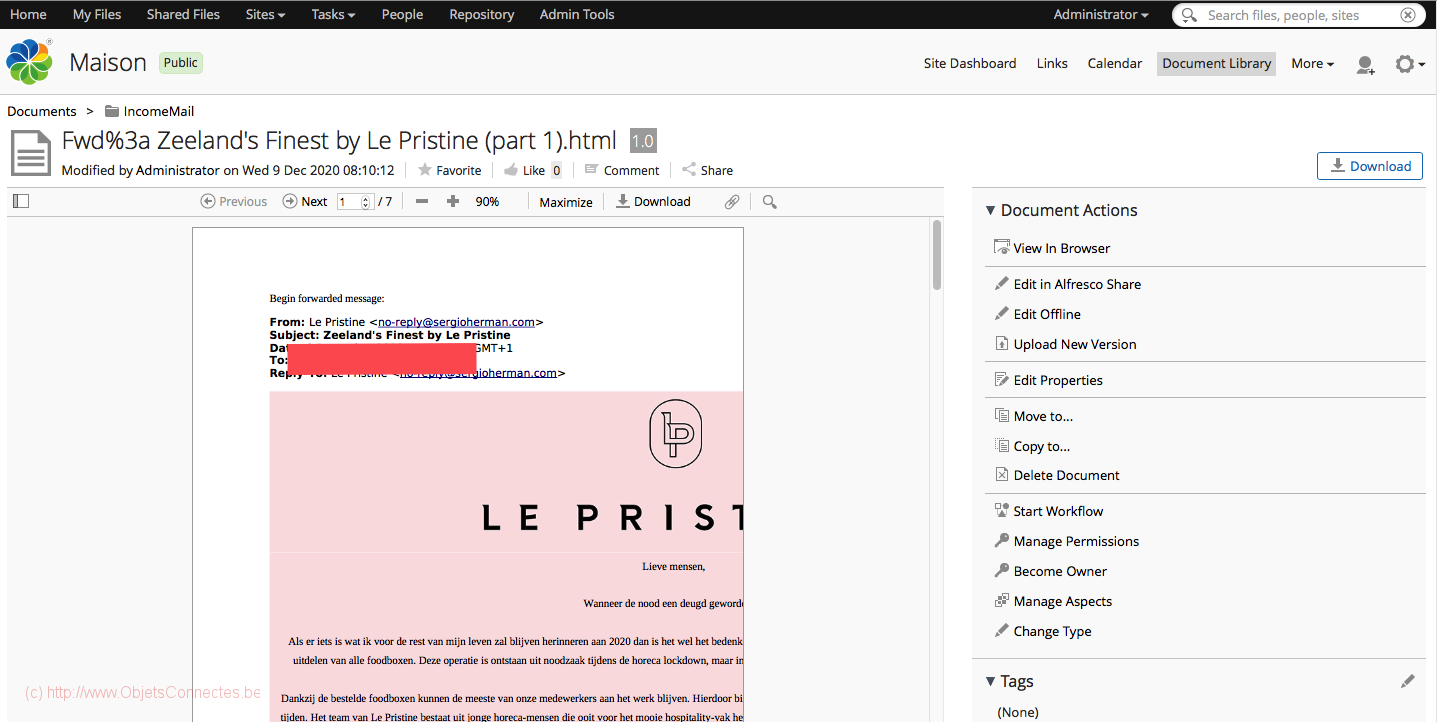This screenshot has width=1437, height=722.
Task: Open Shared Files in top menu
Action: (x=183, y=14)
